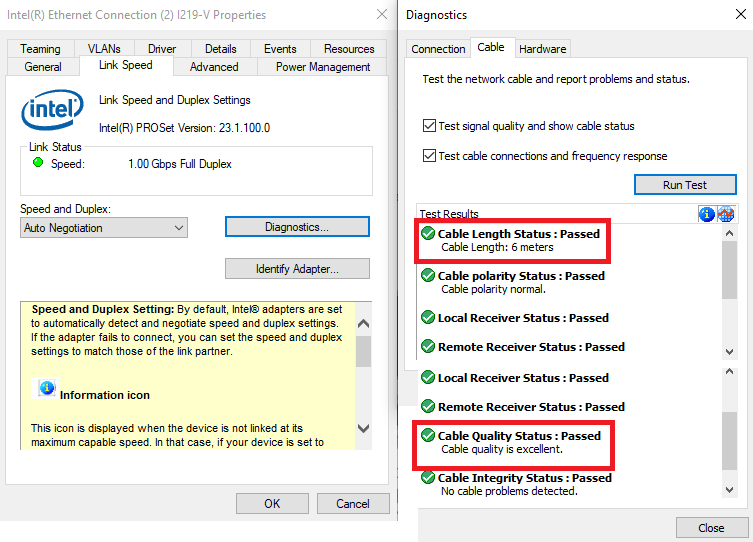The image size is (753, 542).
Task: Click the help pane scrollbar thumb
Action: pyautogui.click(x=364, y=351)
